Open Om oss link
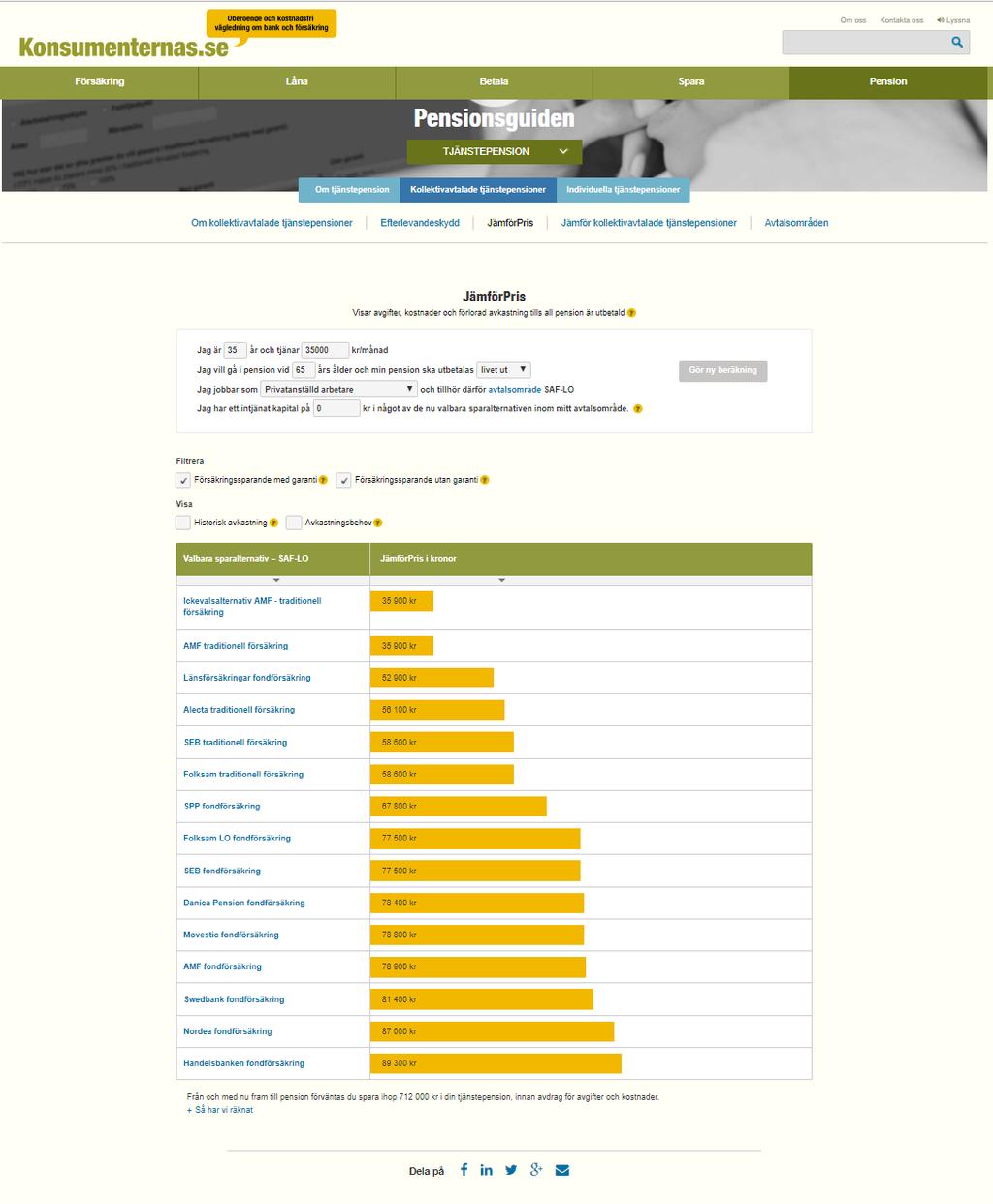Screen dimensions: 993x1204 coord(853,20)
